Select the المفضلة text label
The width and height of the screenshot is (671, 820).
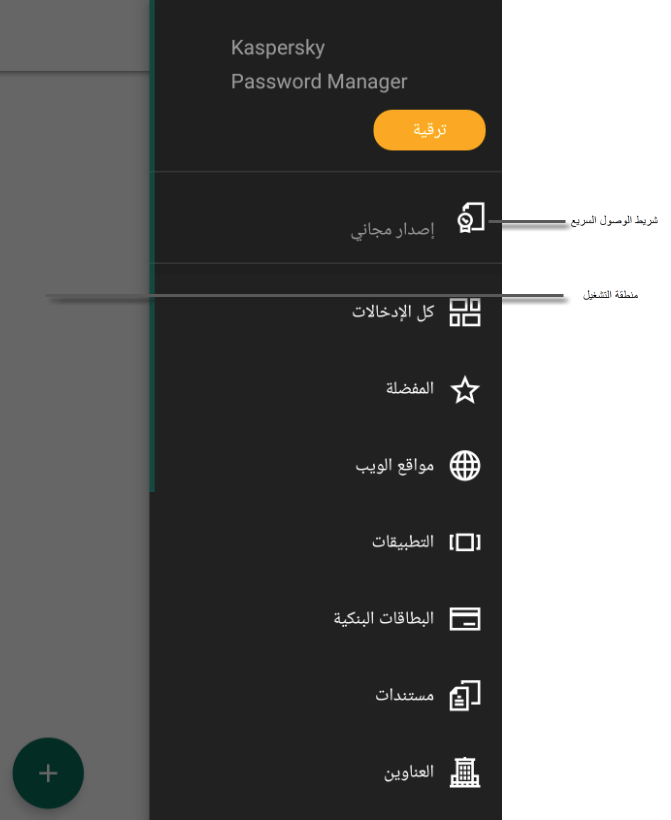[x=410, y=389]
